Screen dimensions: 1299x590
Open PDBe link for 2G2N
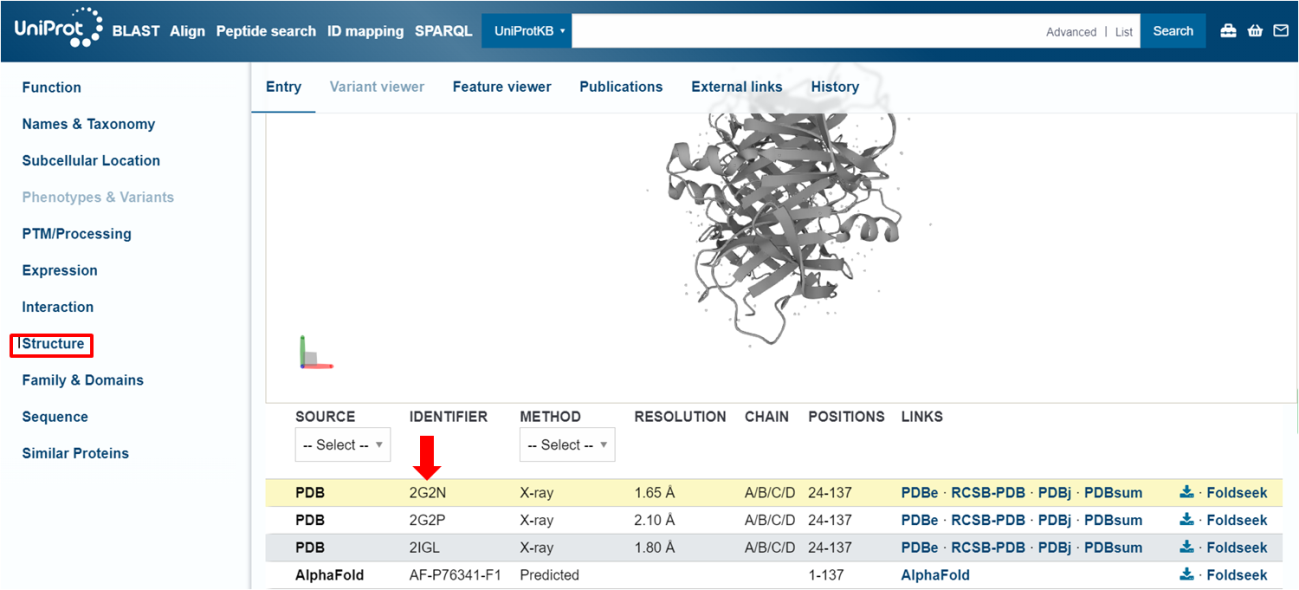click(920, 493)
